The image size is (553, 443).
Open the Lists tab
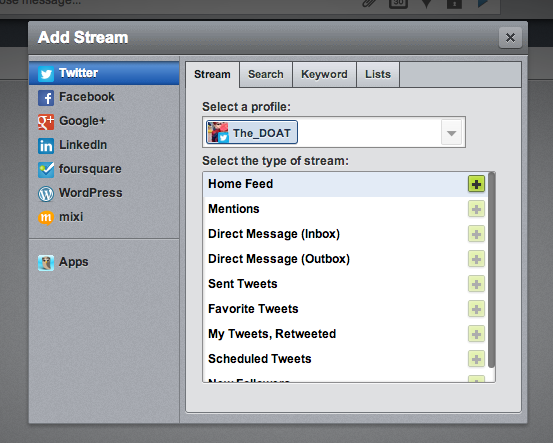(378, 74)
